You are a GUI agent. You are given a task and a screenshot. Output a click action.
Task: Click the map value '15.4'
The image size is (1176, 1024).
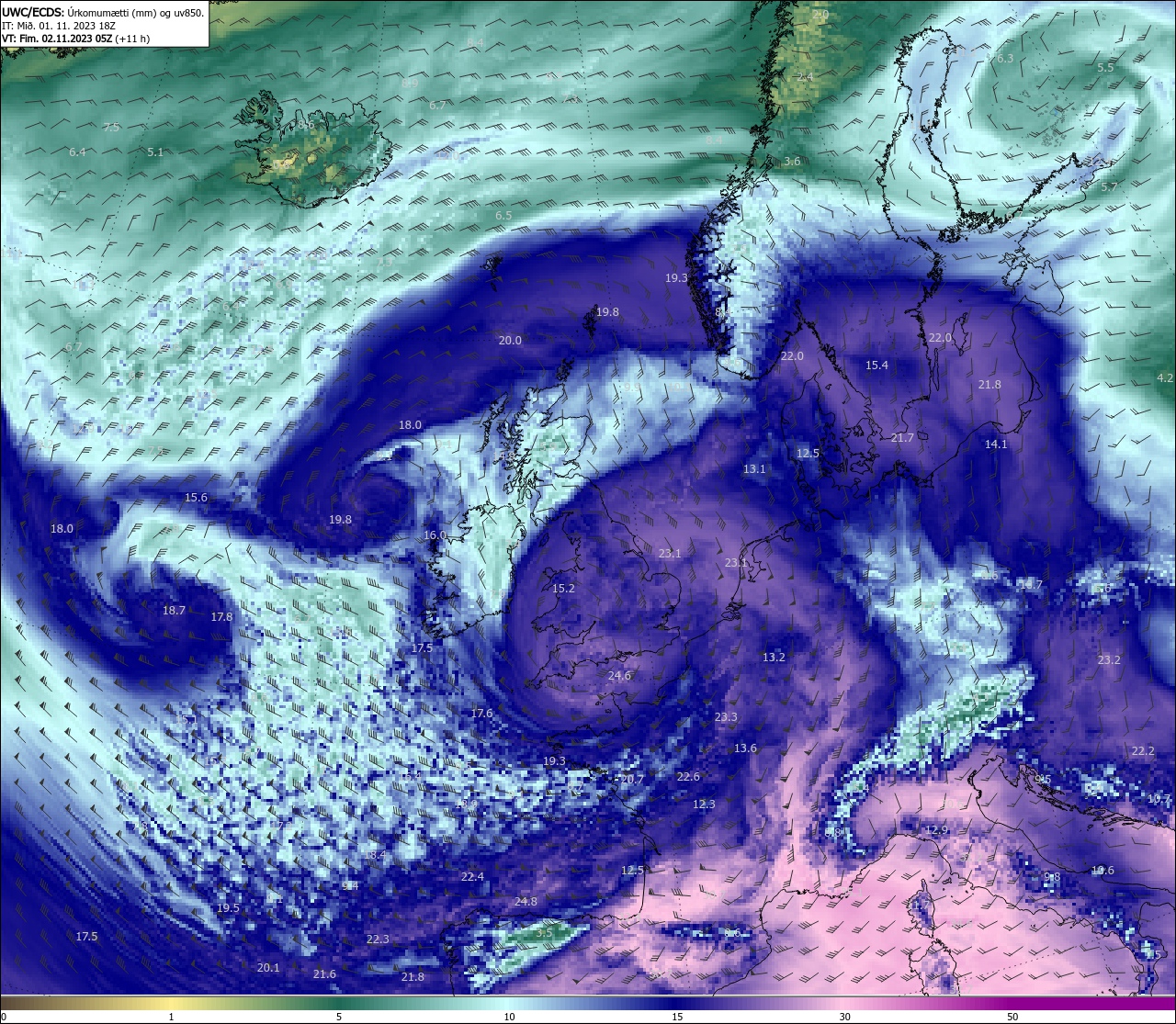(876, 365)
